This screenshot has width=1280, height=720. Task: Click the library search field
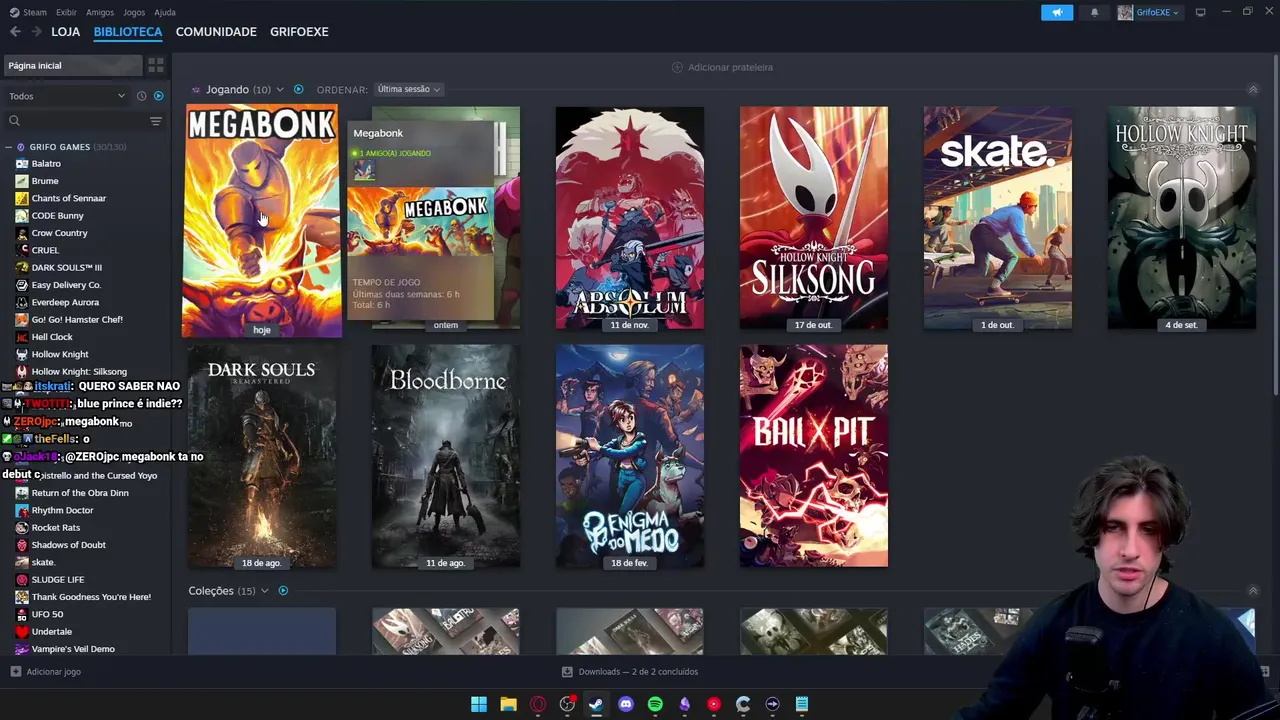[x=76, y=121]
